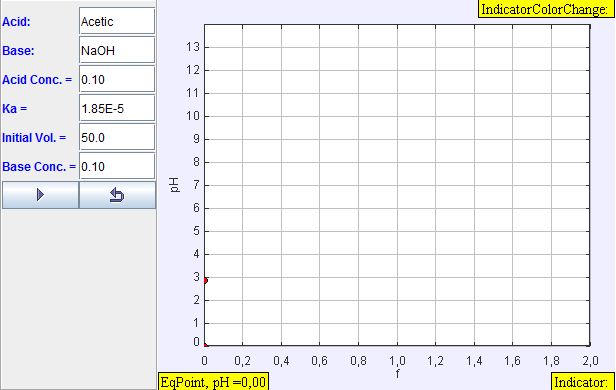
Task: Click the Initial Vol. = label
Action: 34,137
